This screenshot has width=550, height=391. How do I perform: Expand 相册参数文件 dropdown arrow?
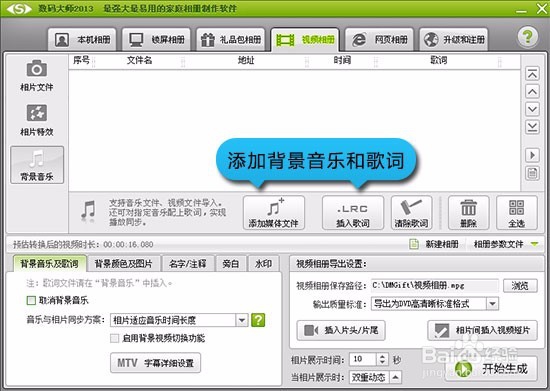pos(535,244)
